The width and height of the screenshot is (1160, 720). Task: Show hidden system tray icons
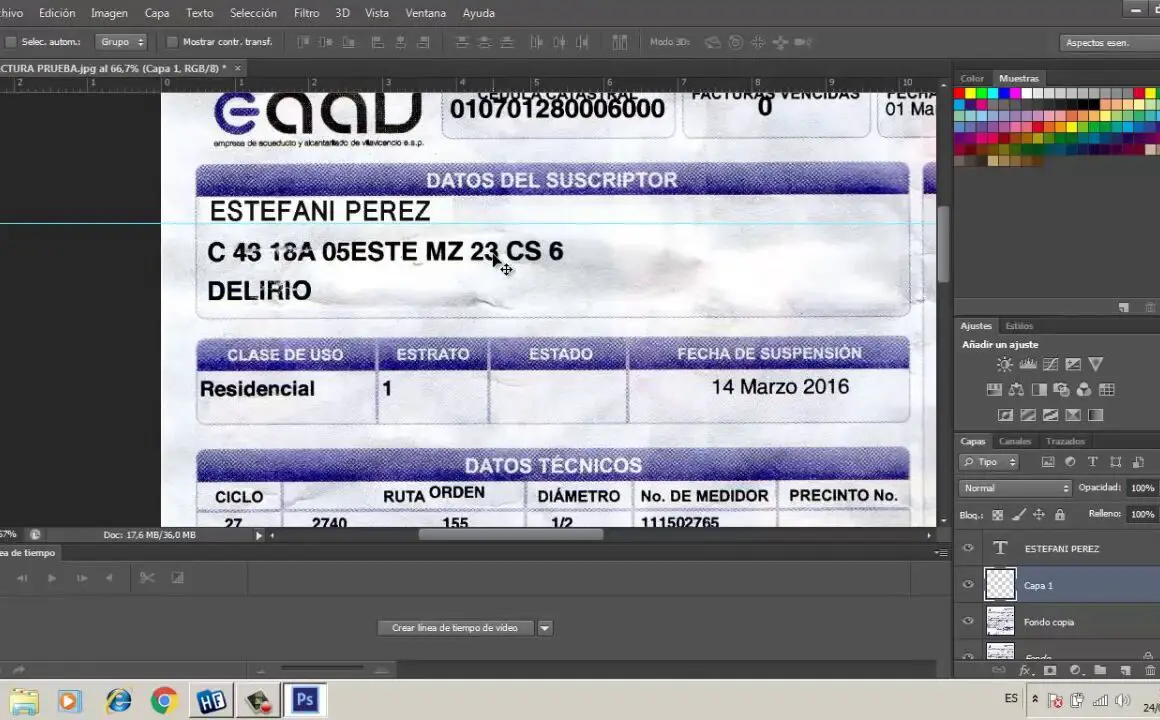[1035, 699]
